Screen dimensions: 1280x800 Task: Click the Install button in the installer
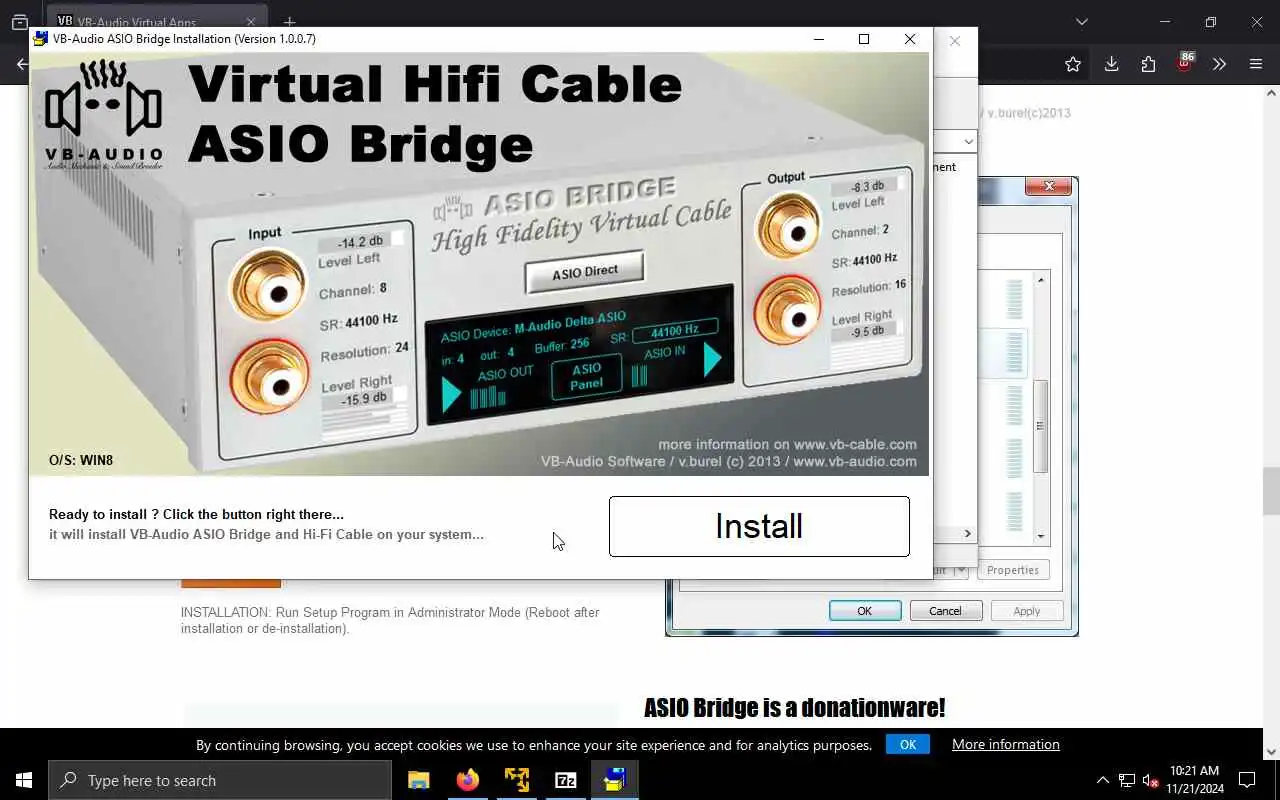(x=759, y=526)
